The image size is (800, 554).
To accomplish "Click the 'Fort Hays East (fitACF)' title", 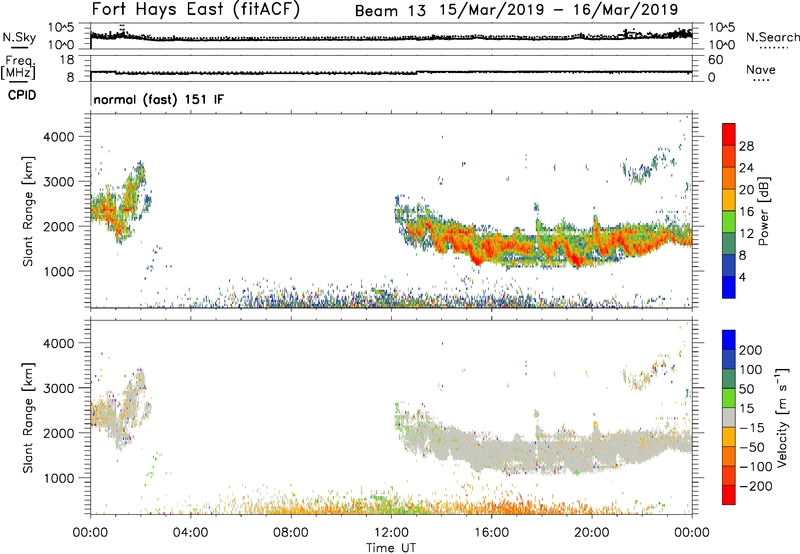I will tap(196, 9).
